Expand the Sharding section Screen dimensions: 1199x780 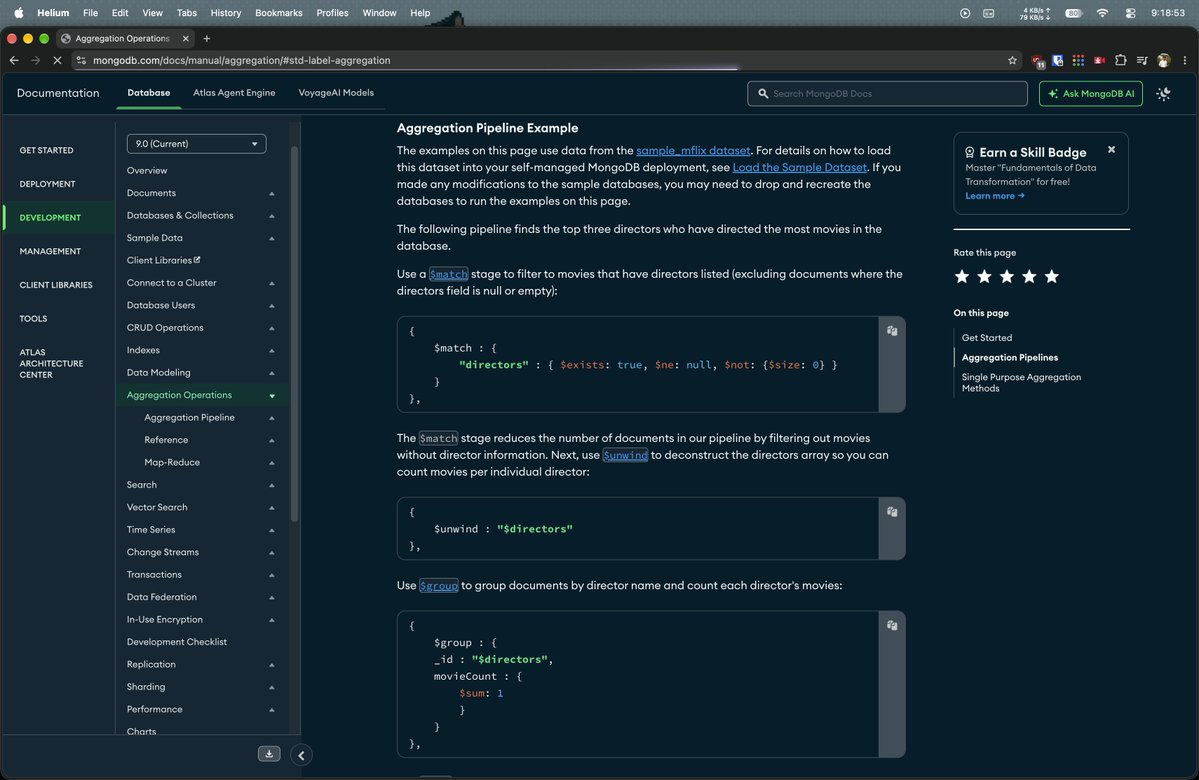click(271, 687)
